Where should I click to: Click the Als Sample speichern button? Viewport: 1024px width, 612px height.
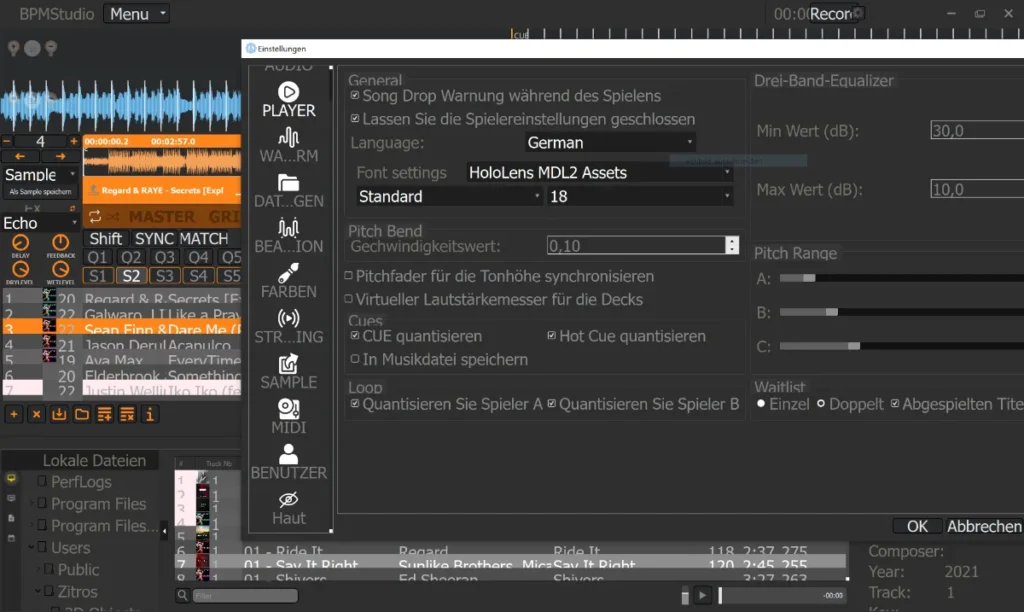(x=40, y=192)
